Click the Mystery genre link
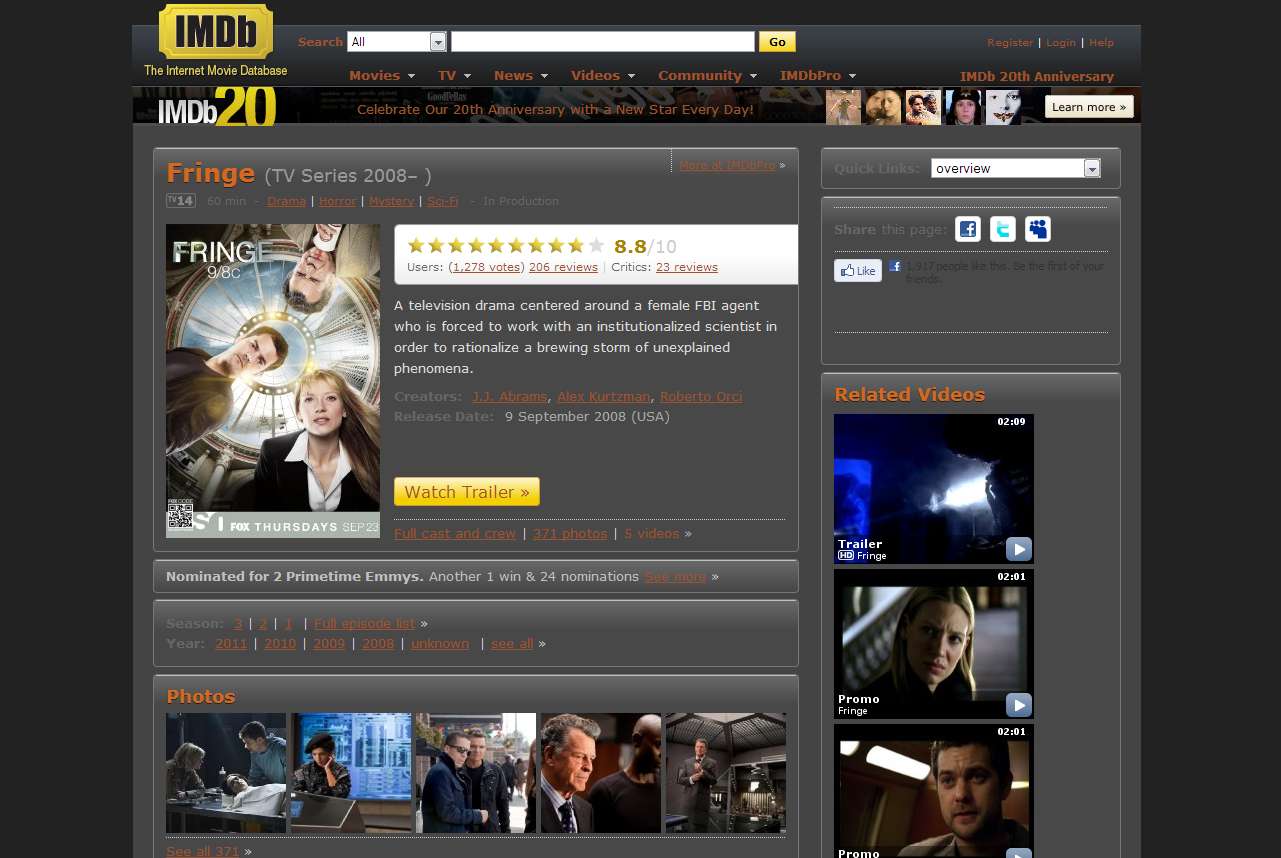 391,201
